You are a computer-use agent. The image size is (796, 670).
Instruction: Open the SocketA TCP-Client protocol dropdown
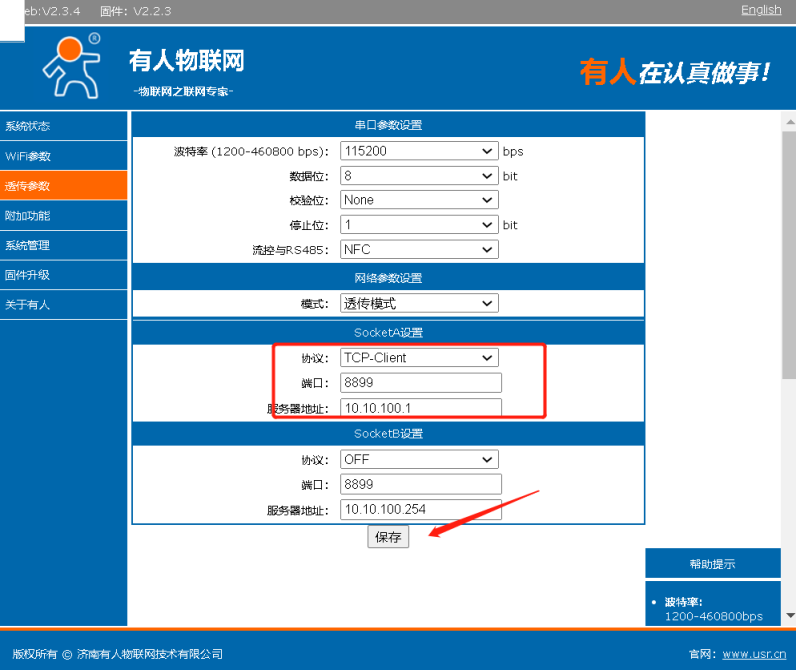tap(418, 358)
